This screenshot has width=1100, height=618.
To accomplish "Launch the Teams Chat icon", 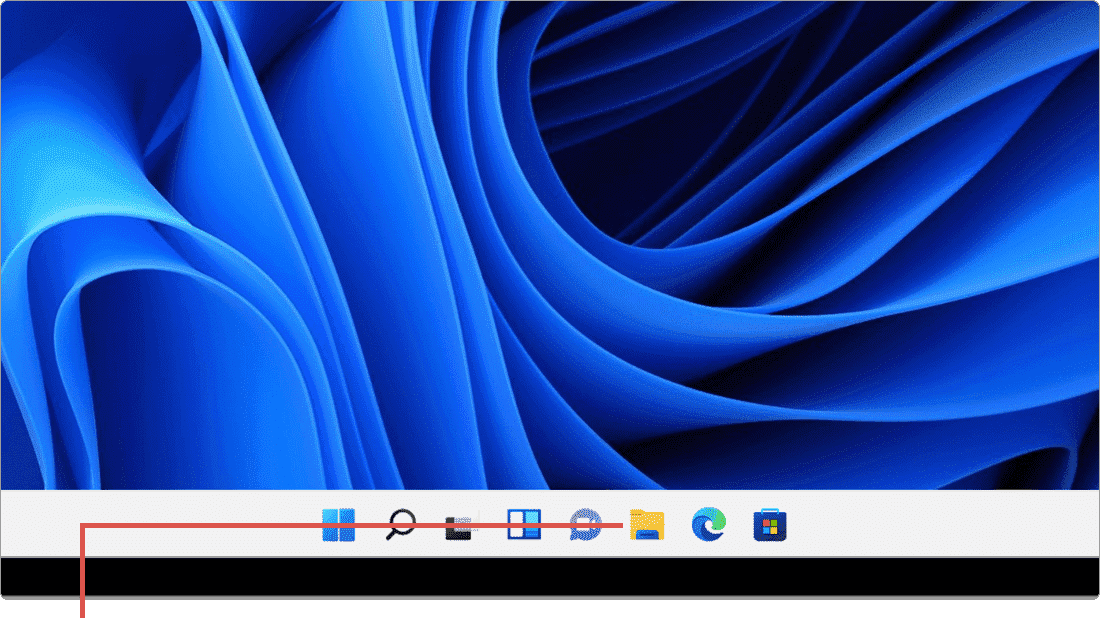I will [x=585, y=524].
